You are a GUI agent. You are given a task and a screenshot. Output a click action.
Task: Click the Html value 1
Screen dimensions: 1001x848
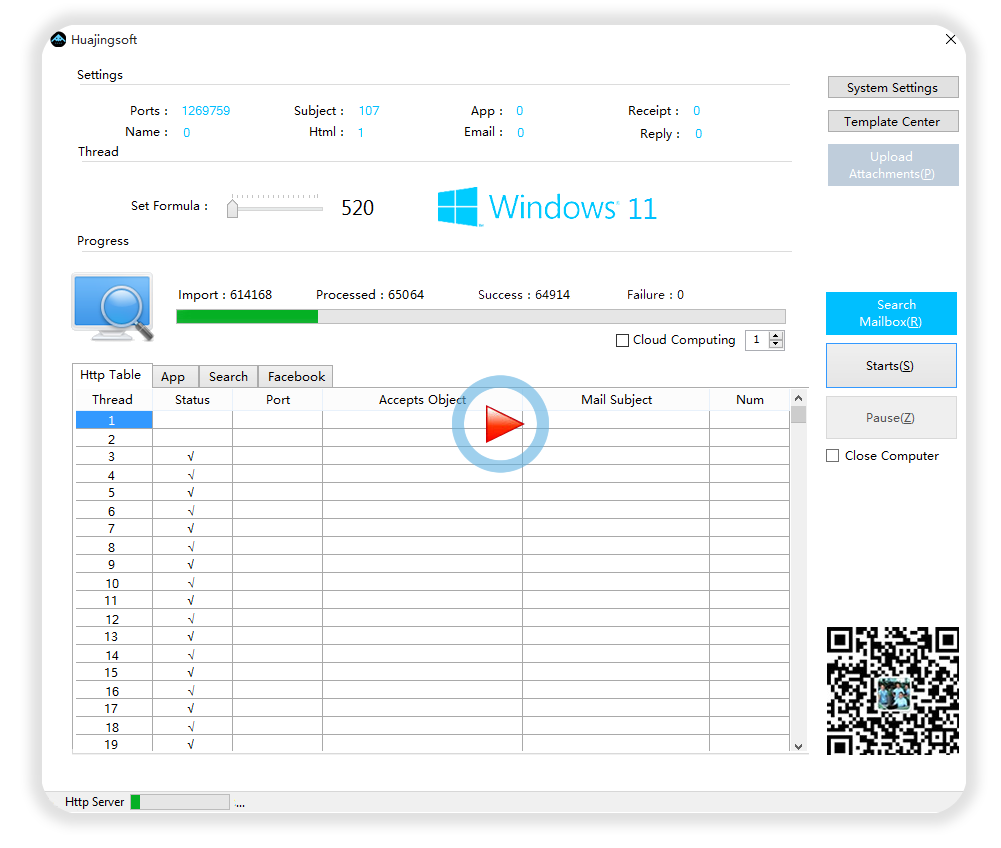click(x=361, y=133)
